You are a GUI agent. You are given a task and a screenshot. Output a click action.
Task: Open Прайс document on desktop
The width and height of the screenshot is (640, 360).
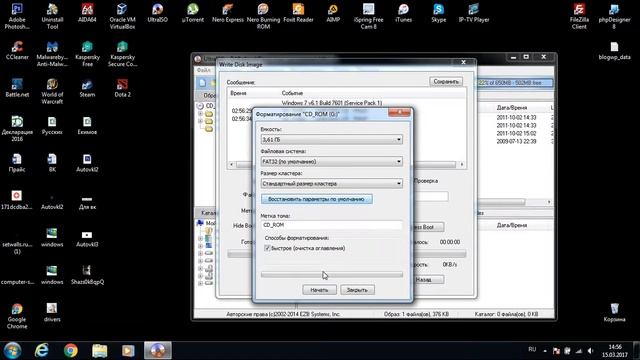17,162
